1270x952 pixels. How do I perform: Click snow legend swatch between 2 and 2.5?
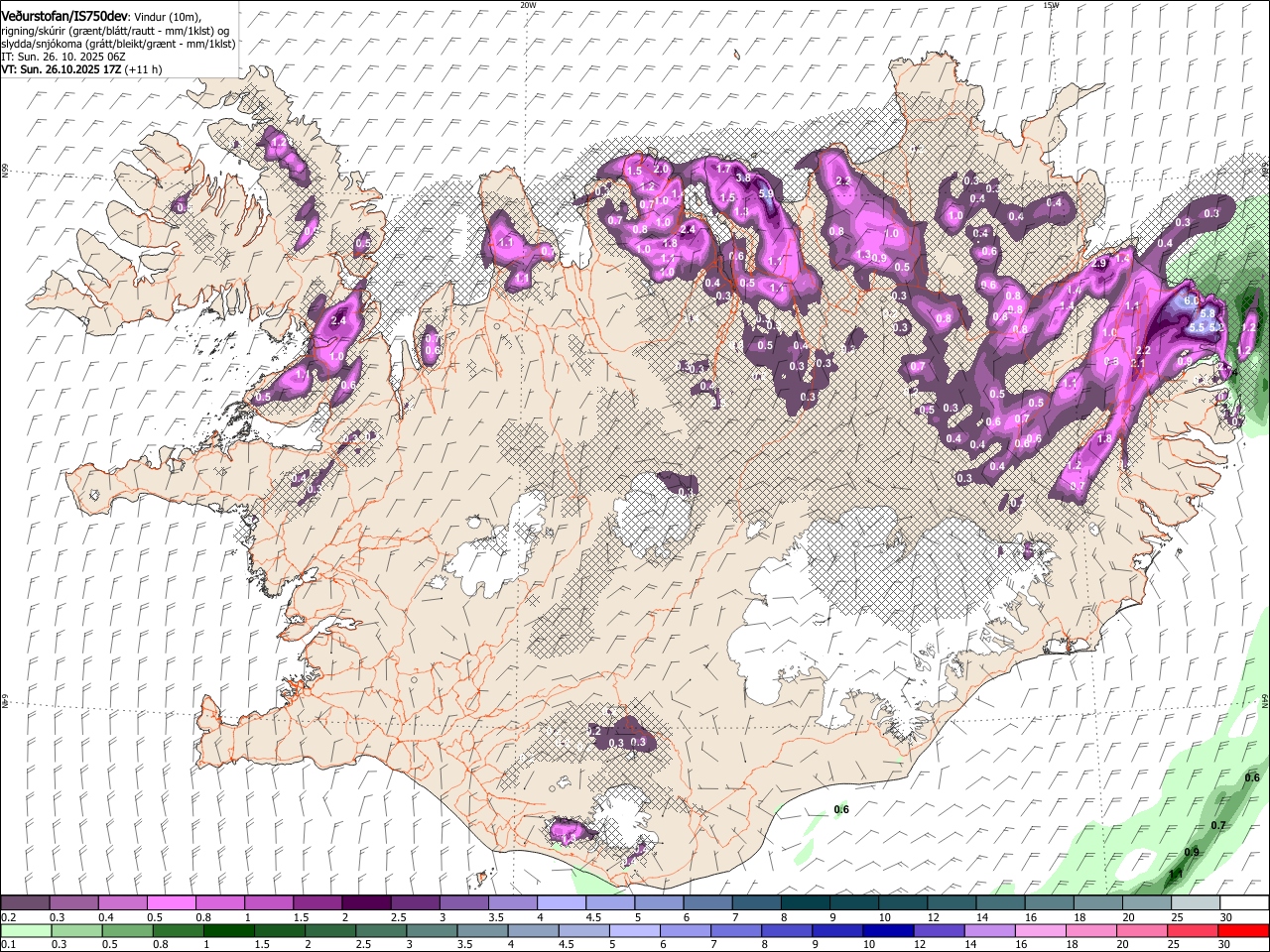(x=365, y=902)
